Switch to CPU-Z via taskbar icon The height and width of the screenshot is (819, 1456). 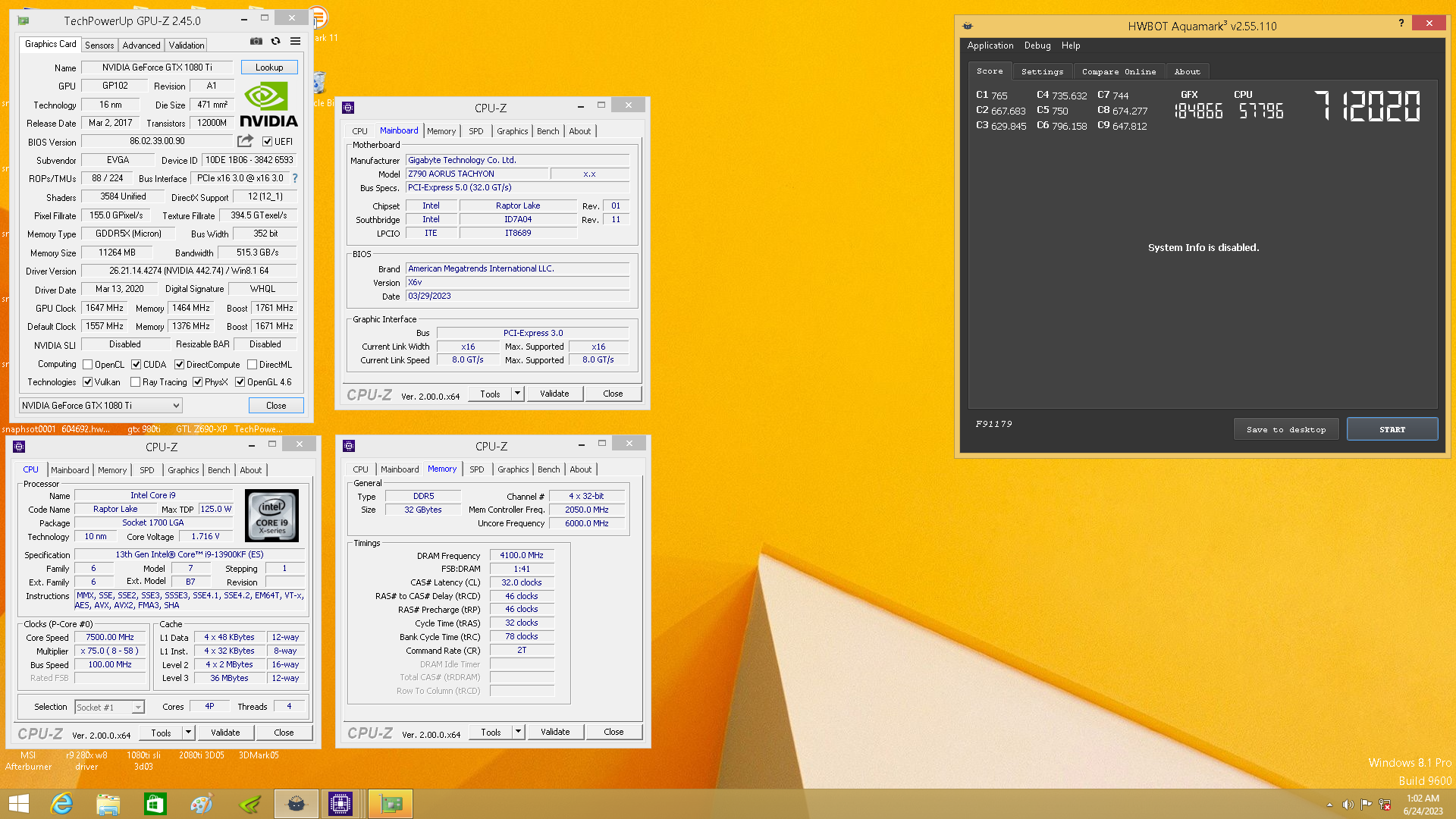(x=340, y=804)
